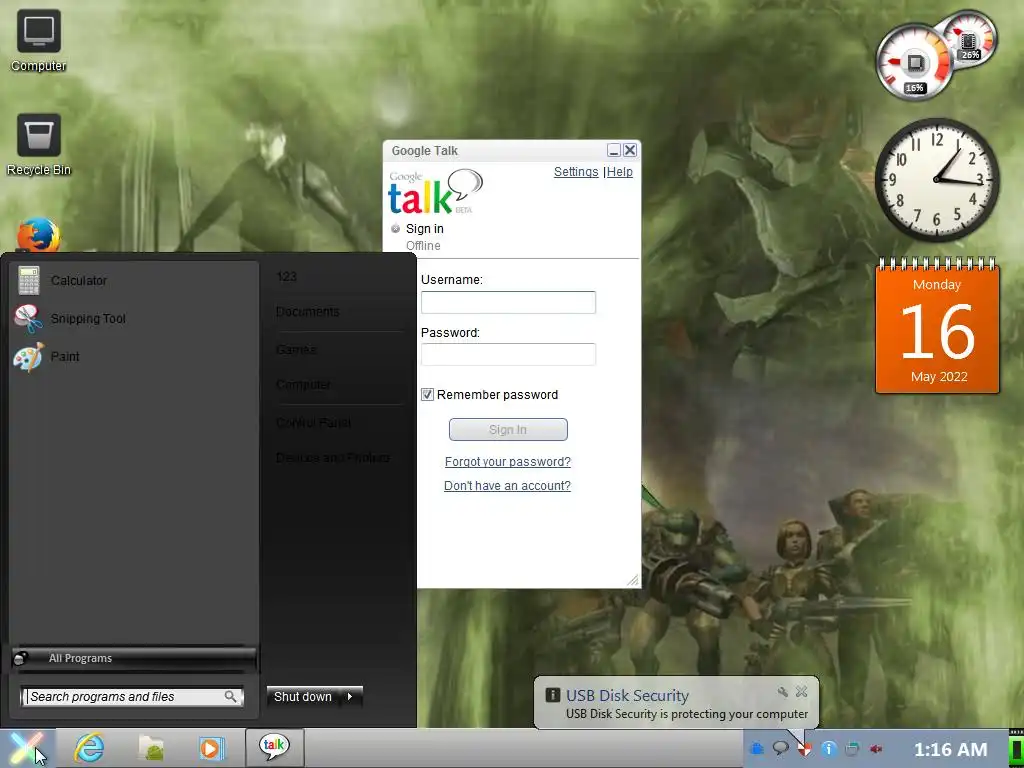Screen dimensions: 1024x768
Task: Focus the Username input field
Action: click(x=508, y=302)
